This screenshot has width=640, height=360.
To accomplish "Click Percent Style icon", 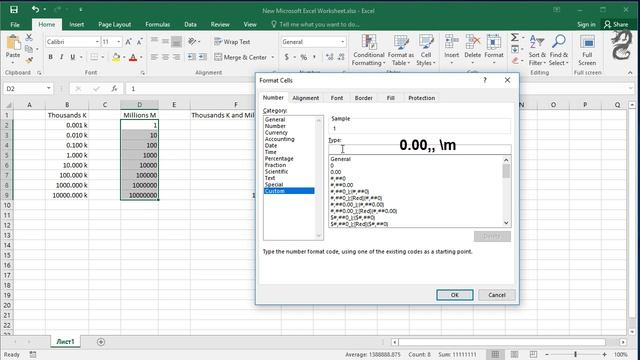I will (304, 57).
